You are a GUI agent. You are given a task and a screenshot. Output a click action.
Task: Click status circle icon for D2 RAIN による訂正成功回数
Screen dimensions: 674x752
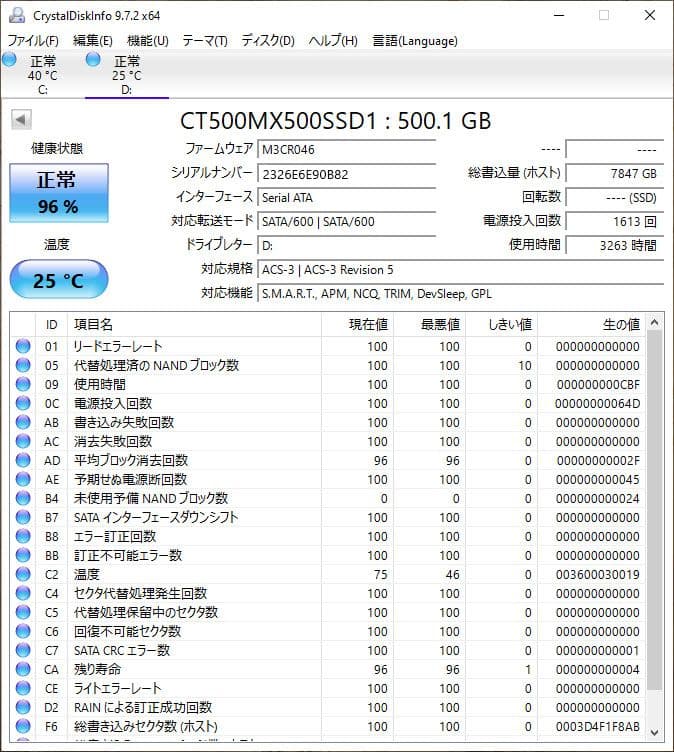point(23,707)
